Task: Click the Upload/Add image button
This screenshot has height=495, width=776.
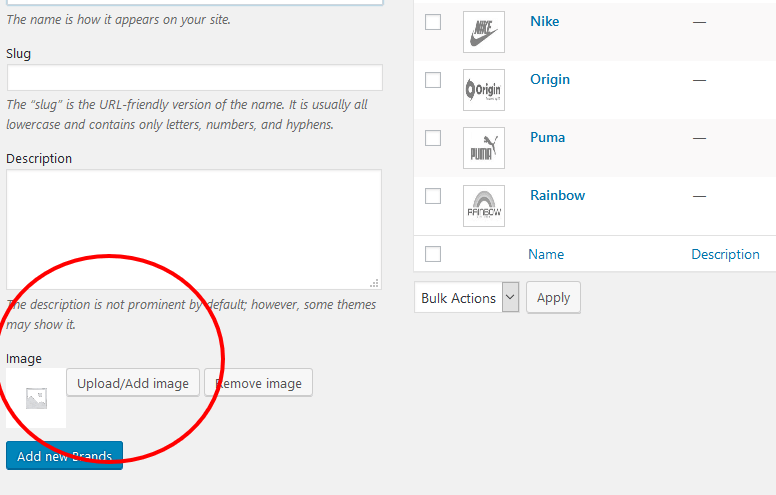Action: tap(133, 383)
